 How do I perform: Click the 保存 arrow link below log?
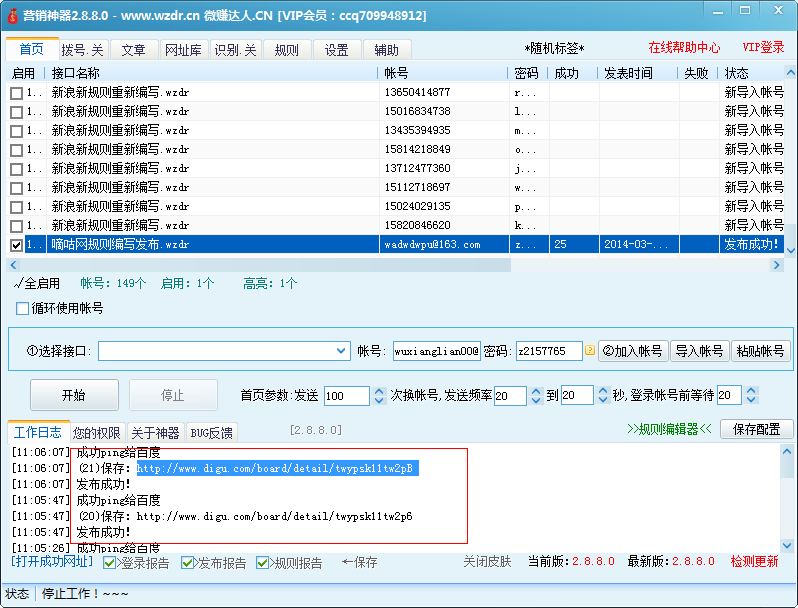(x=359, y=563)
